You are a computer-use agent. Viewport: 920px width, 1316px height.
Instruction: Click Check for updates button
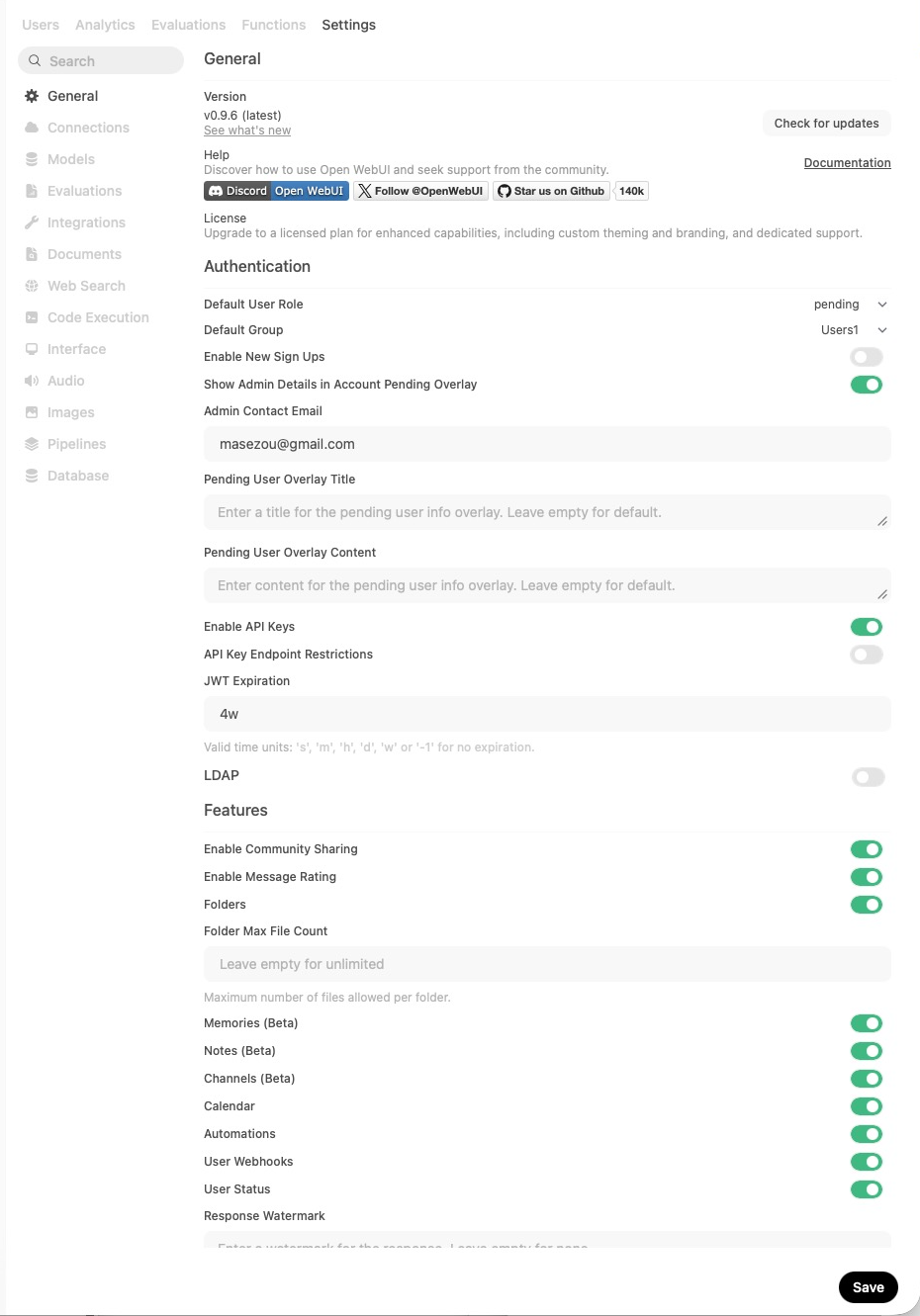click(827, 124)
